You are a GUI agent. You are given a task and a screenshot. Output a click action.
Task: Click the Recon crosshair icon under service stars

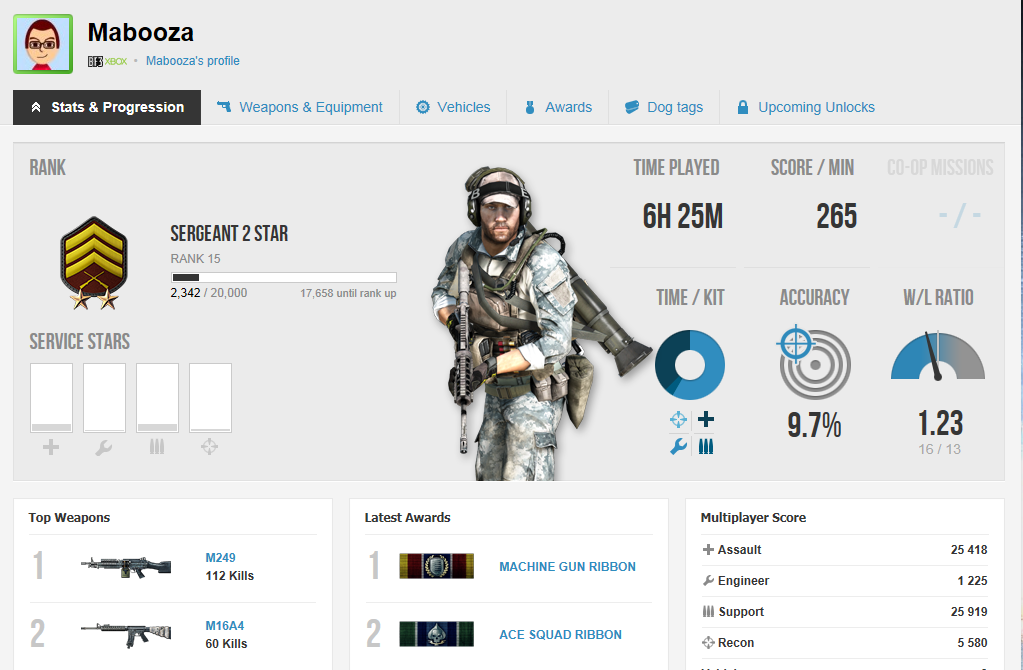pos(209,447)
